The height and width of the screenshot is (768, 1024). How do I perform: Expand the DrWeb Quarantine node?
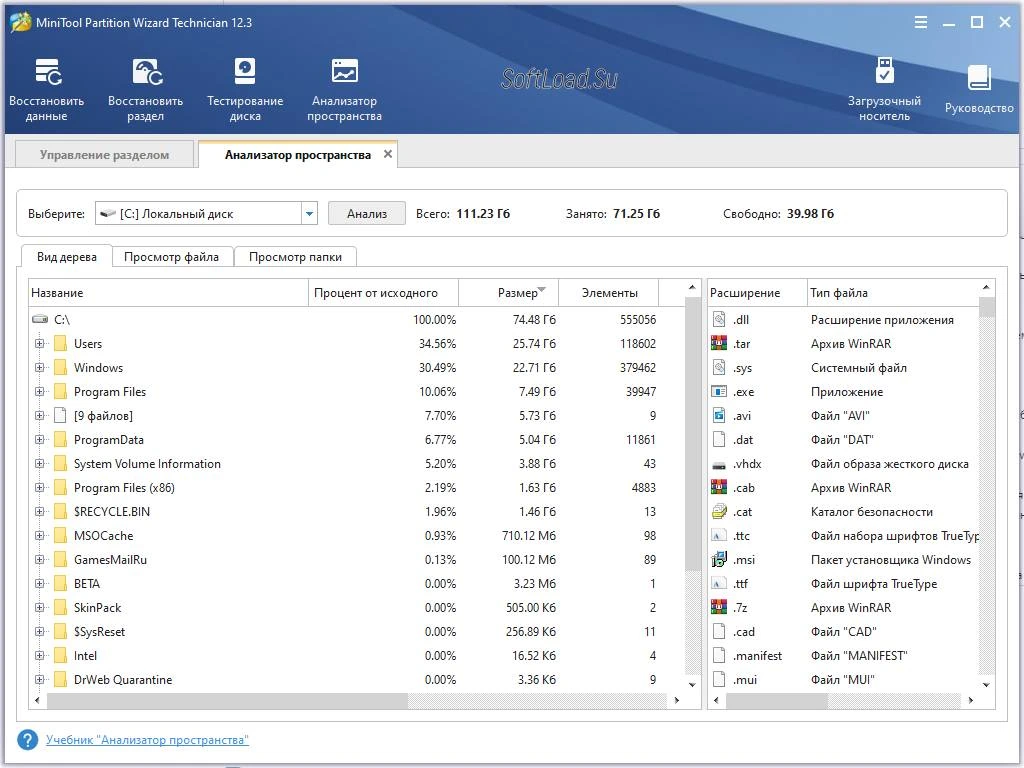click(39, 680)
